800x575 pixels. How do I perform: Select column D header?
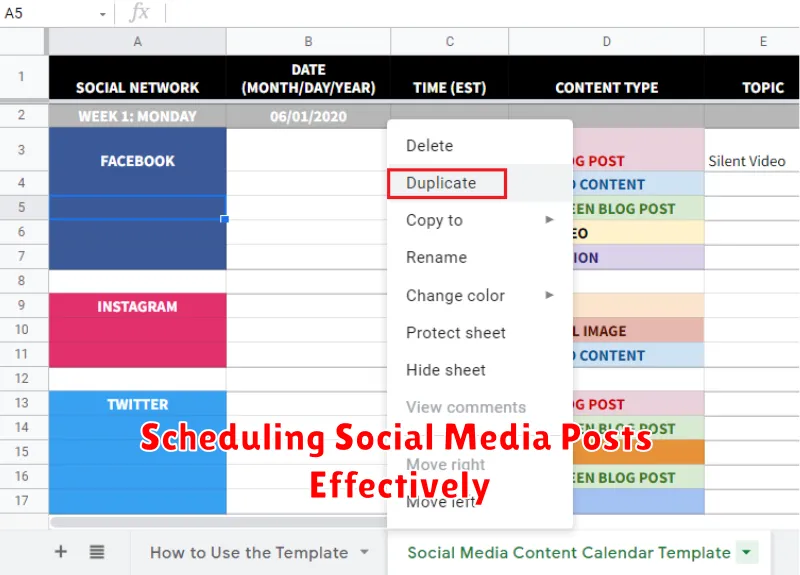tap(606, 41)
